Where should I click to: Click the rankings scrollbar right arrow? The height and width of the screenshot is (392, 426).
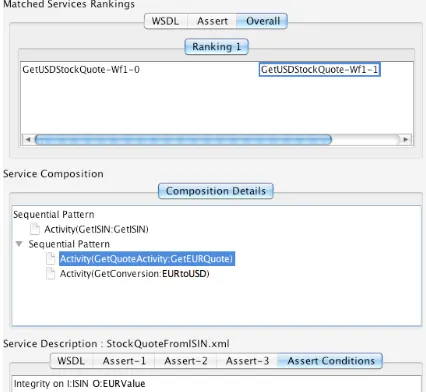405,139
